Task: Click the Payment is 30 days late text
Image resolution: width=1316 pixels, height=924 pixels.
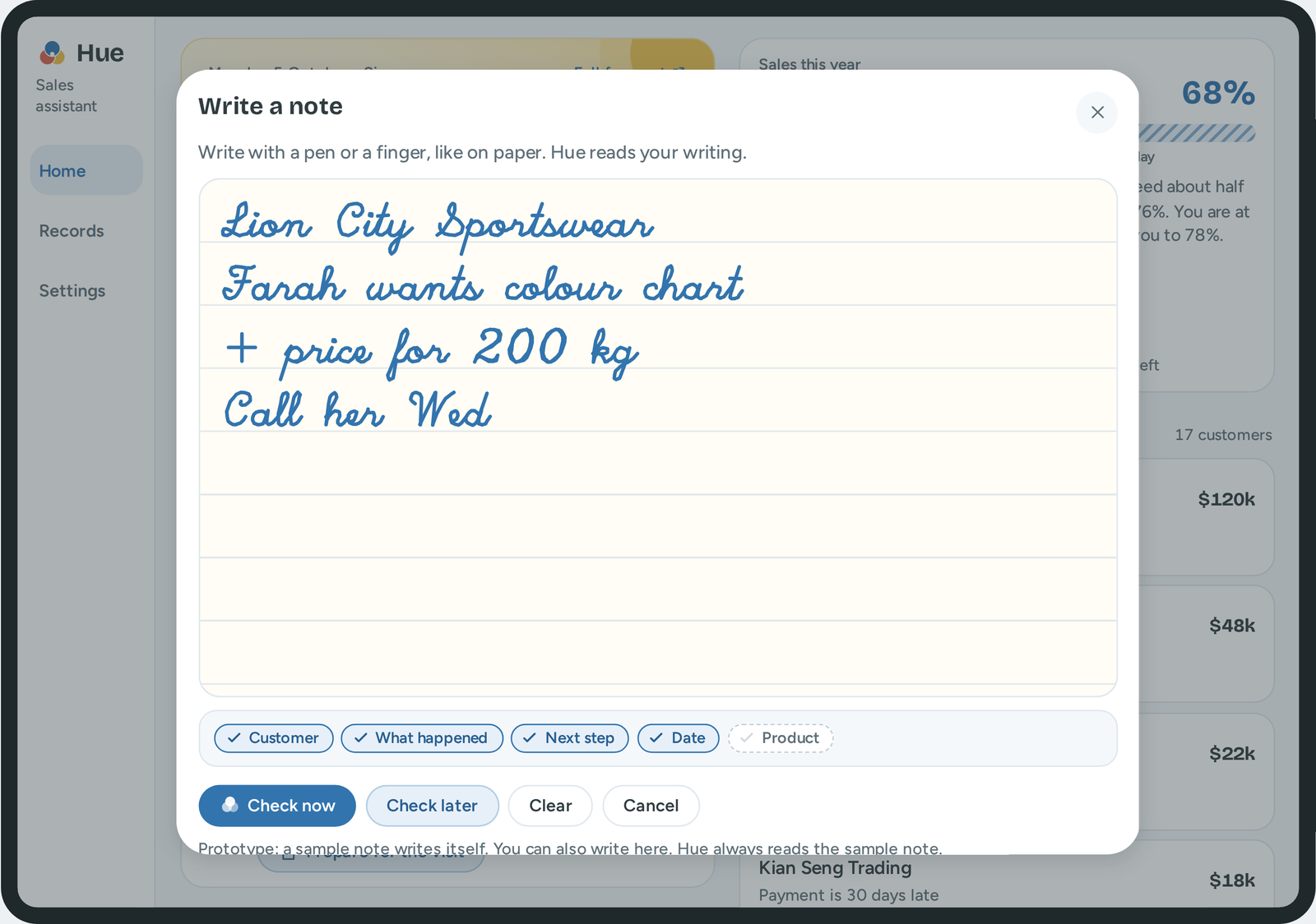Action: coord(848,895)
